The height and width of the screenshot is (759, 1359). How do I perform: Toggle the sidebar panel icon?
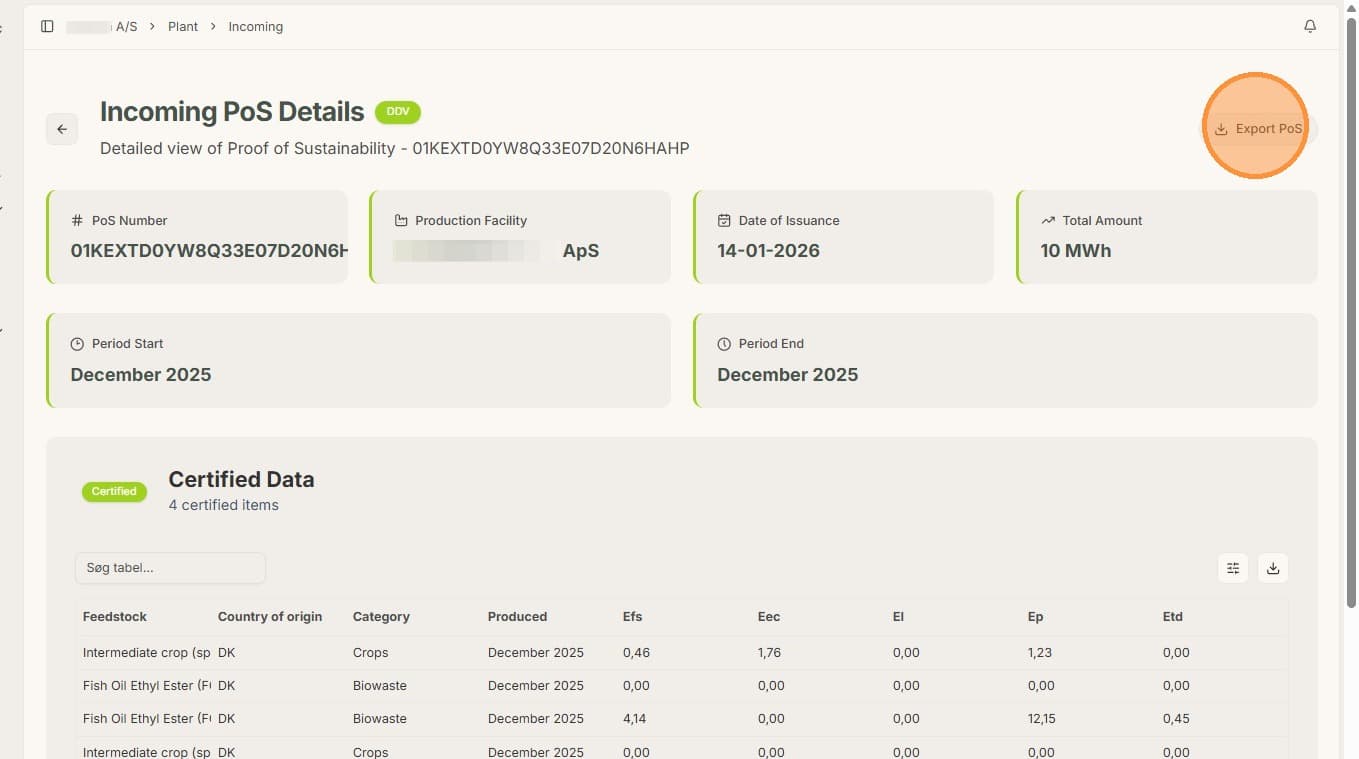pyautogui.click(x=47, y=27)
